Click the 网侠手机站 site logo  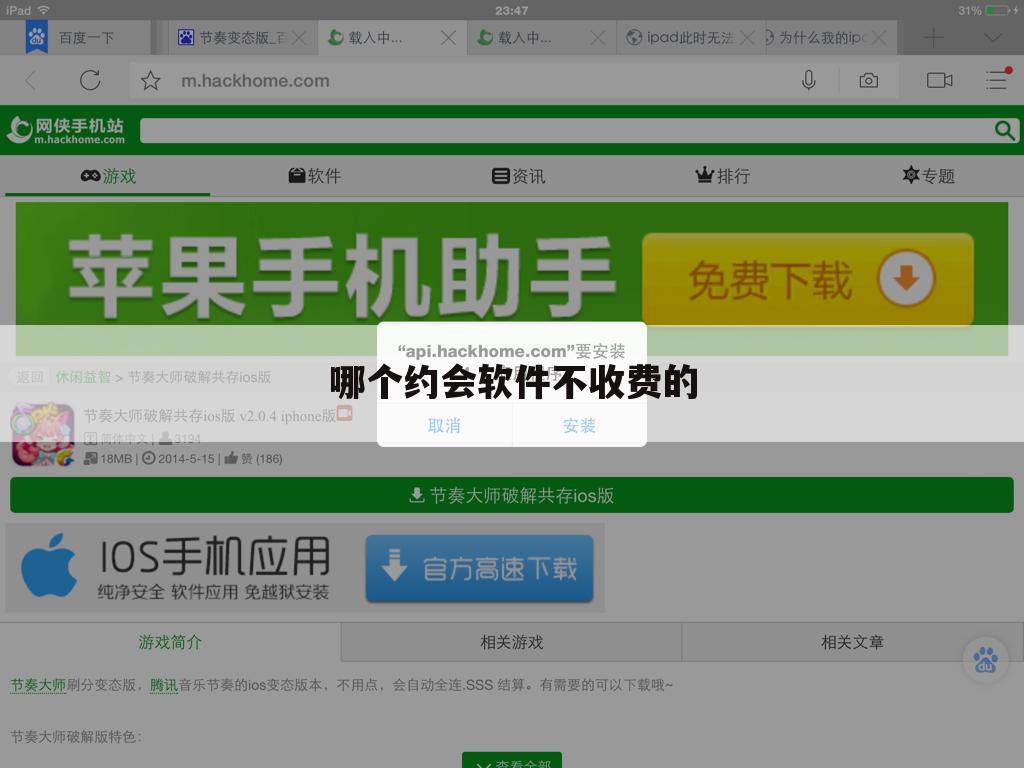[65, 130]
